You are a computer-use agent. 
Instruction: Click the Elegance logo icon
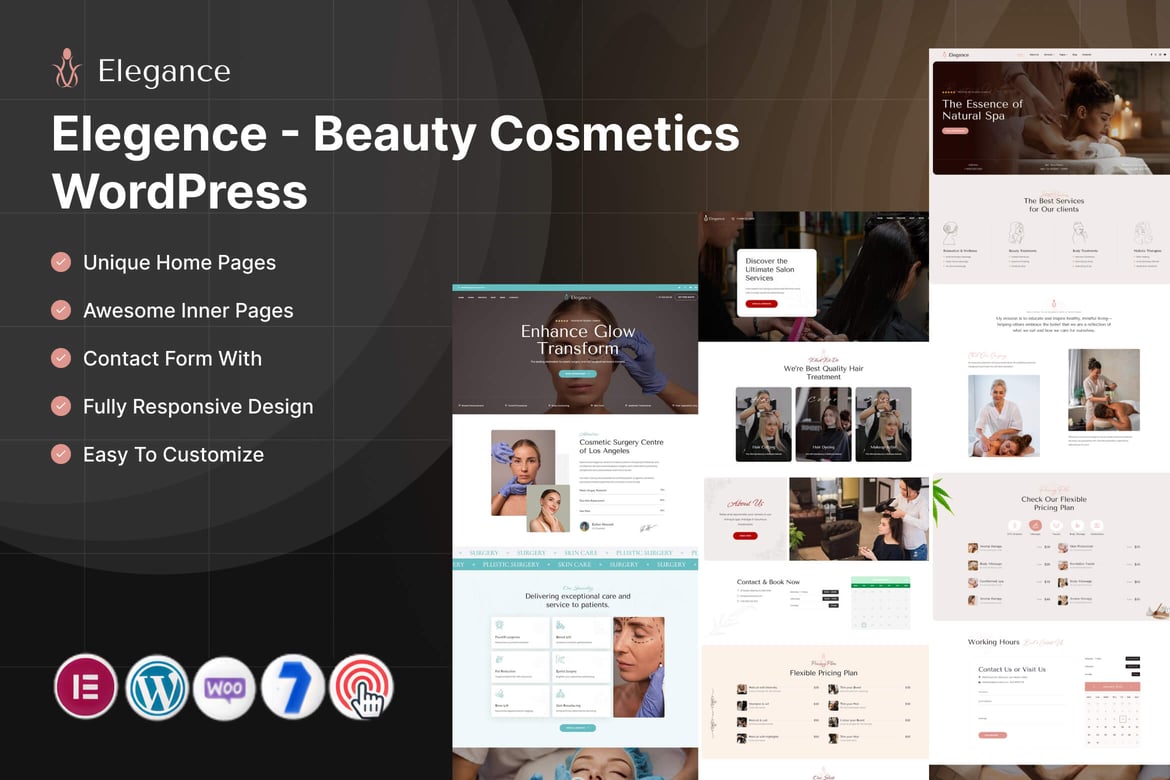pos(66,69)
